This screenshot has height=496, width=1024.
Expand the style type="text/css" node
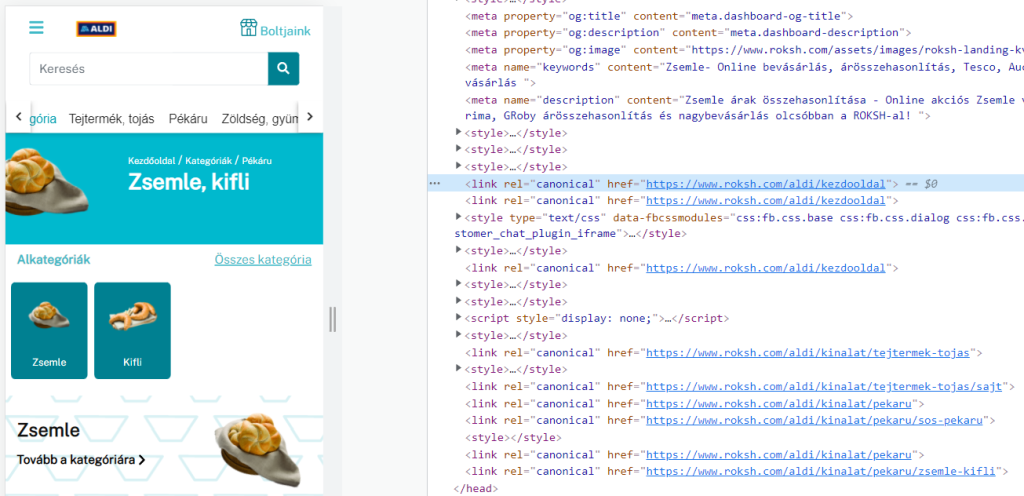tap(458, 217)
